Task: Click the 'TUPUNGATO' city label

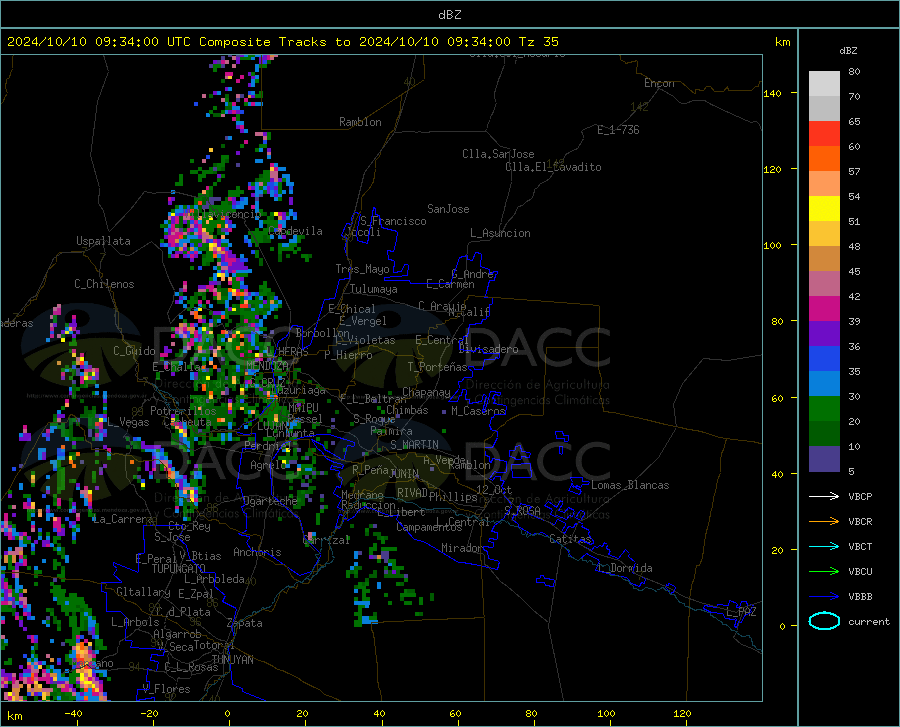Action: click(179, 569)
